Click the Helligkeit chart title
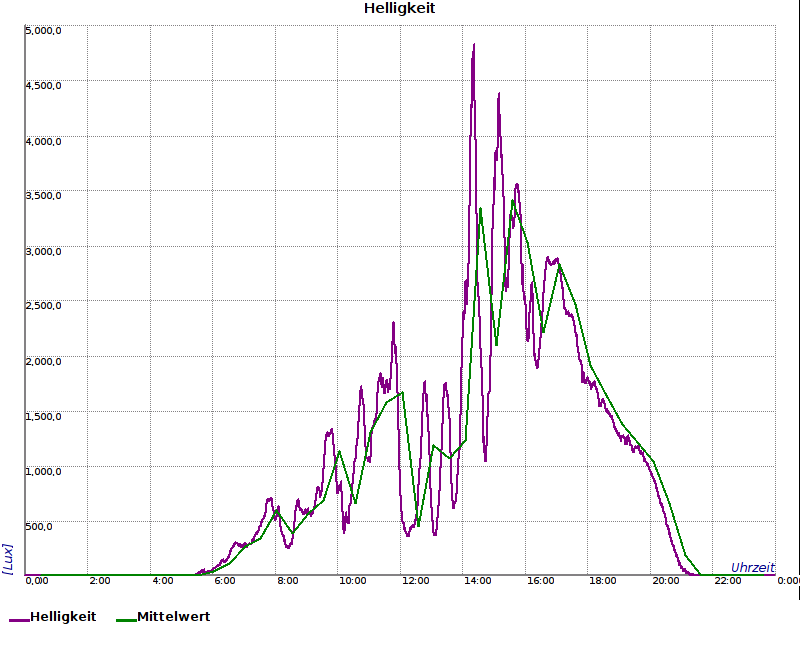This screenshot has height=650, width=800. pyautogui.click(x=399, y=9)
